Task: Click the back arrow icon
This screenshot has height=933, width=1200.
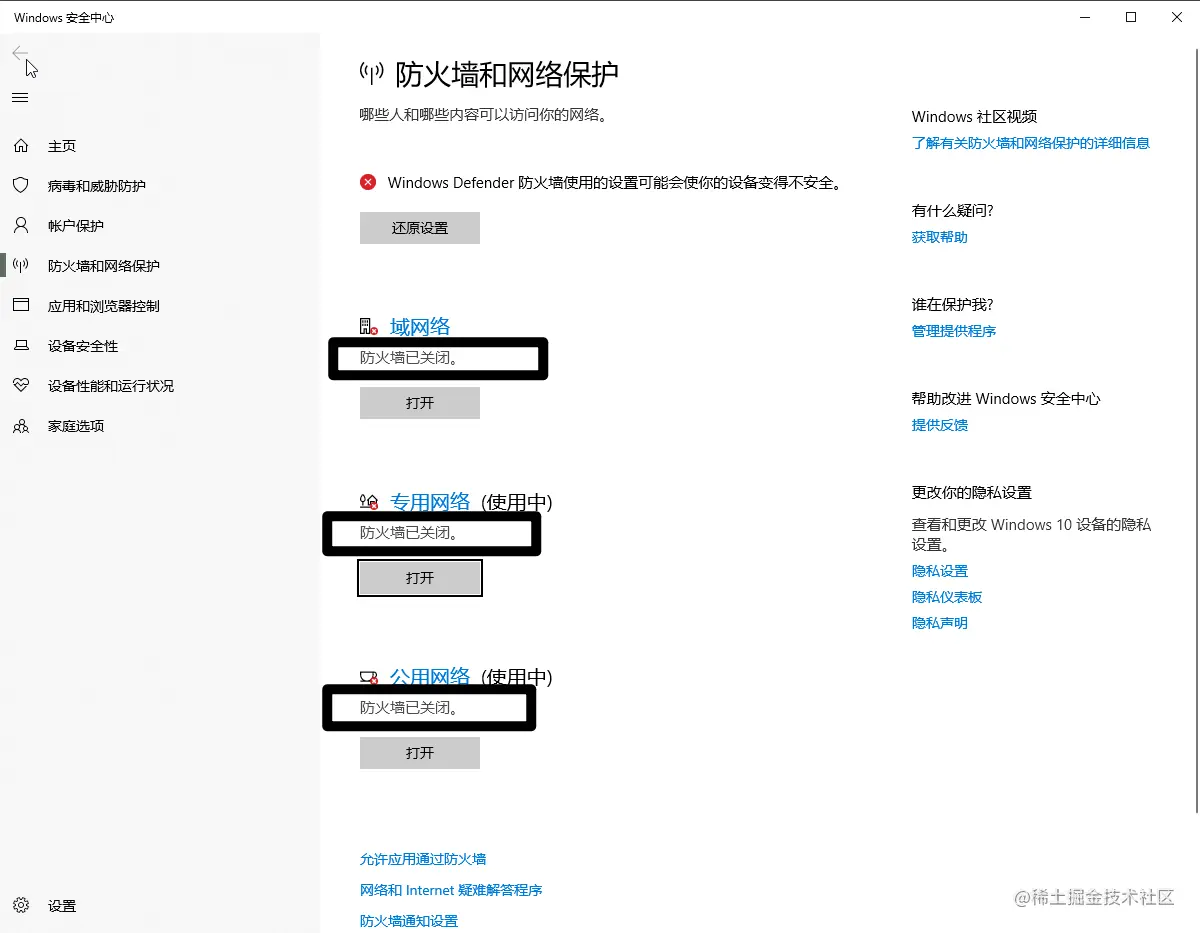Action: pos(20,53)
